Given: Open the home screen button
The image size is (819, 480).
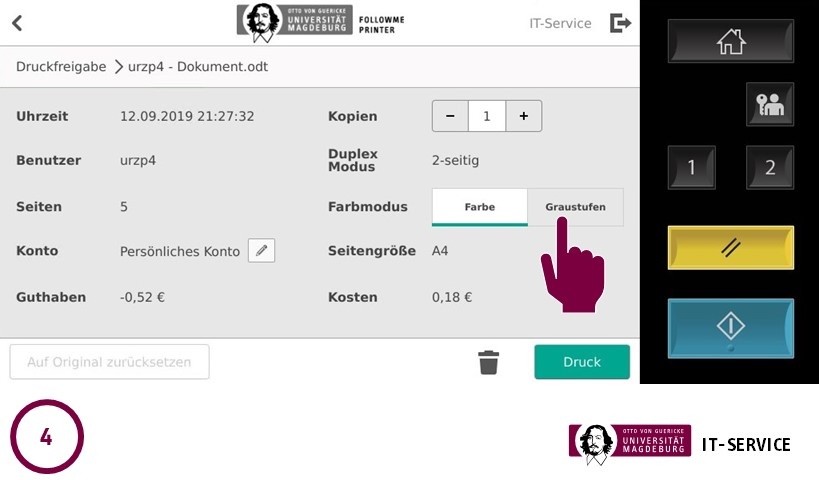Looking at the screenshot, I should (731, 41).
